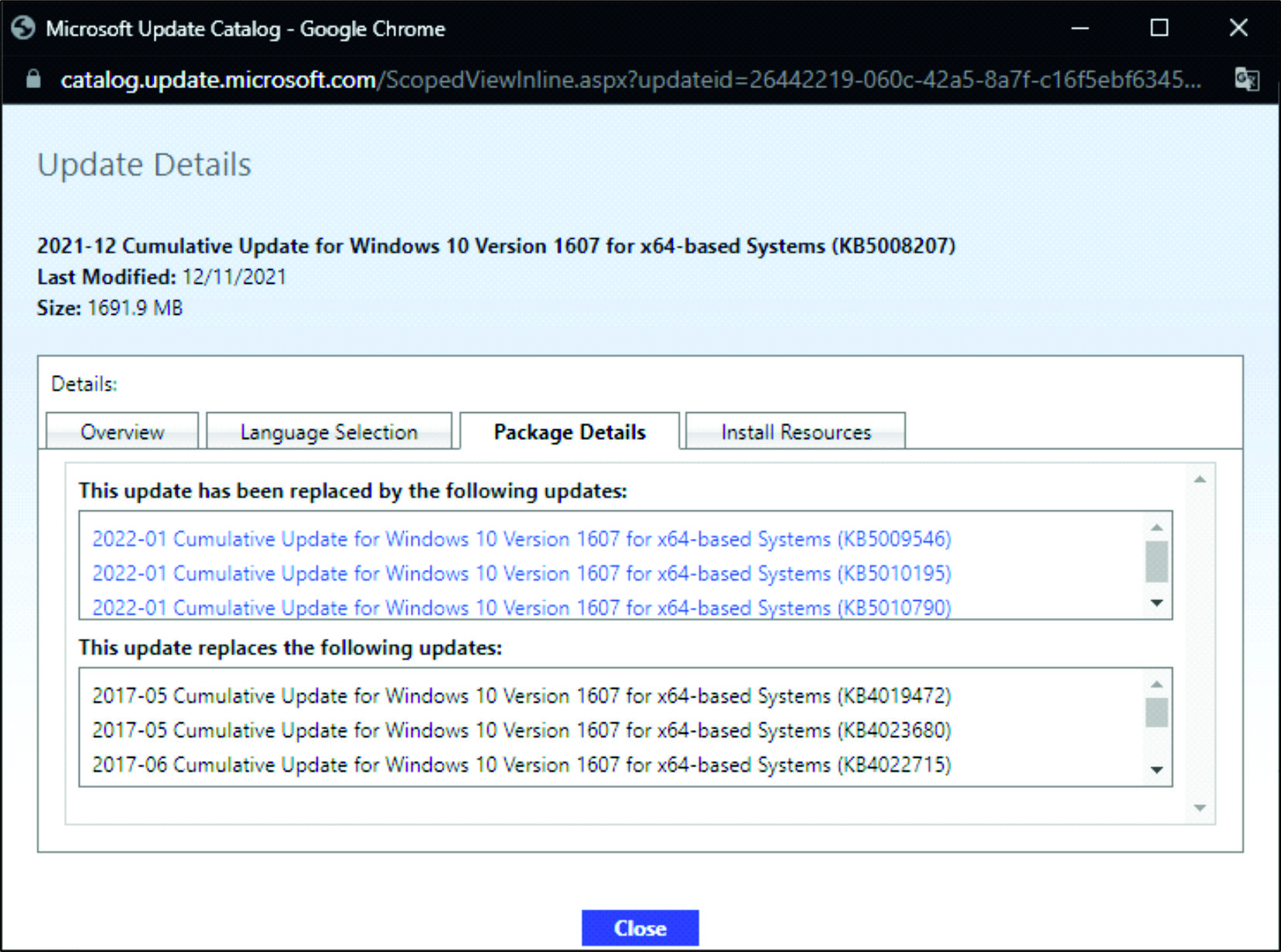Select the KB4022715 replaced update row
The image size is (1281, 952).
tap(521, 765)
